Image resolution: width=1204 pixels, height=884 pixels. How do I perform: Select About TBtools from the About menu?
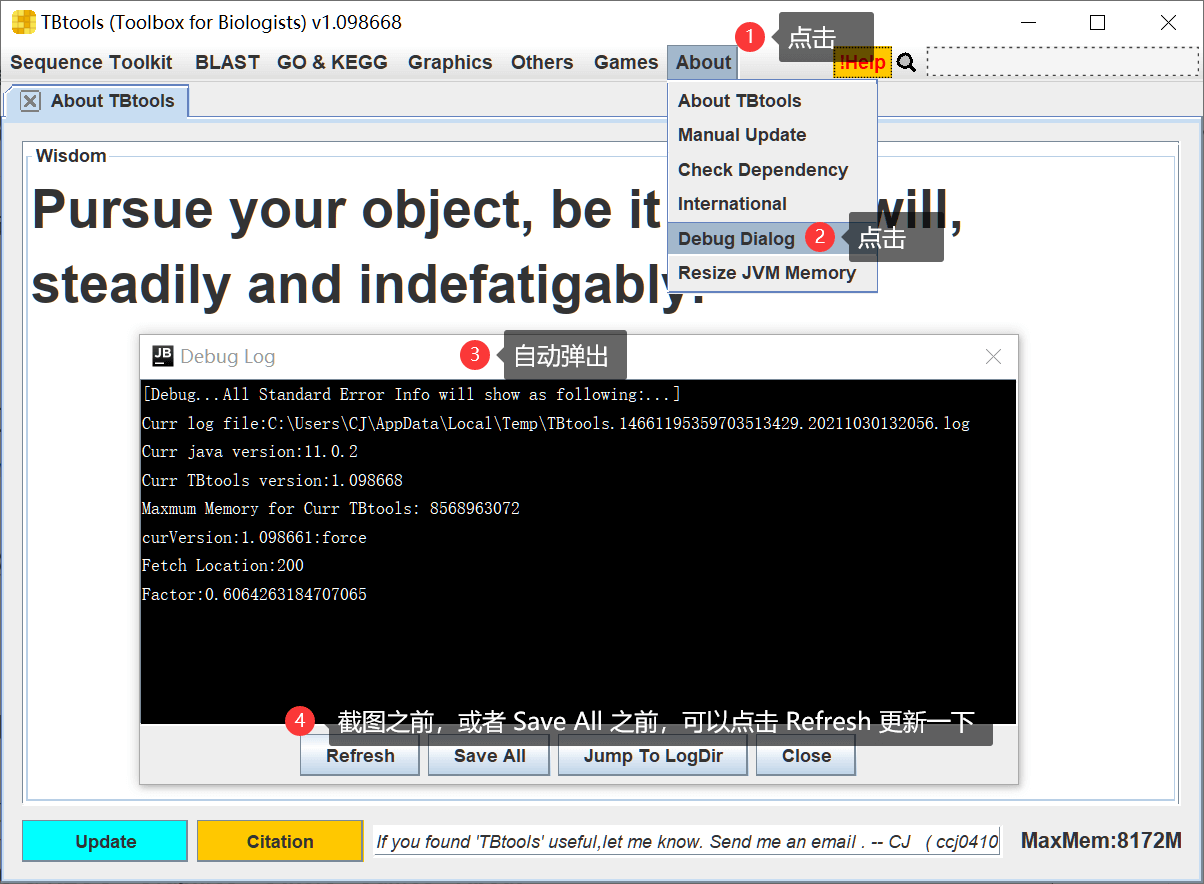pyautogui.click(x=772, y=101)
